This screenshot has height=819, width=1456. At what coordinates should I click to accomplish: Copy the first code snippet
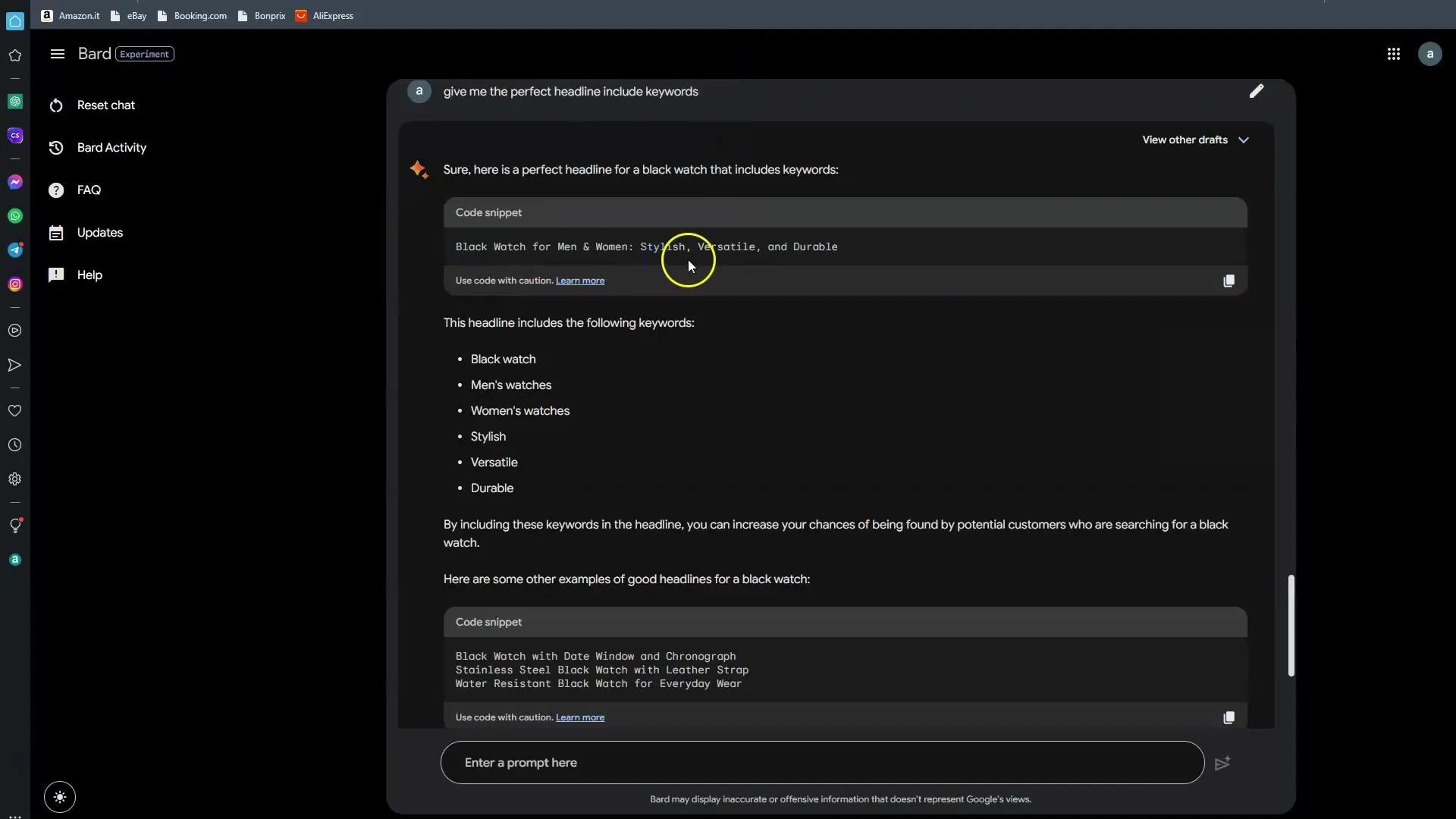(1228, 281)
